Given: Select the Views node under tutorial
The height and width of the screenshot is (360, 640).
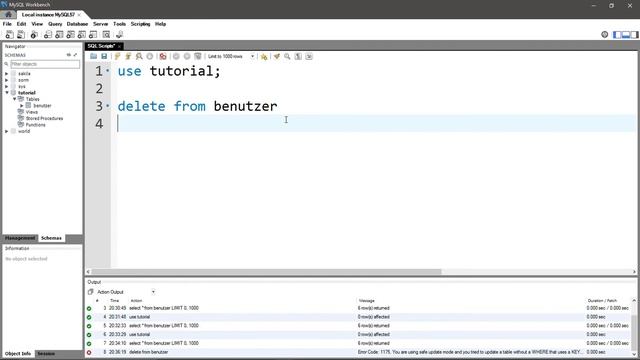Looking at the screenshot, I should pos(31,112).
